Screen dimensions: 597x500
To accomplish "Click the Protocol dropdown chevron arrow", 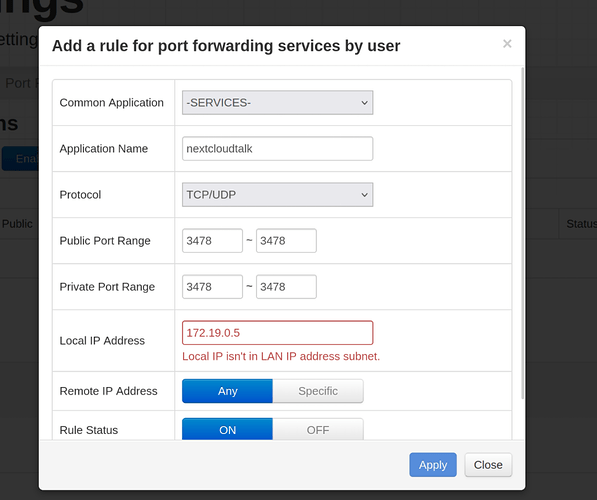I will point(364,195).
